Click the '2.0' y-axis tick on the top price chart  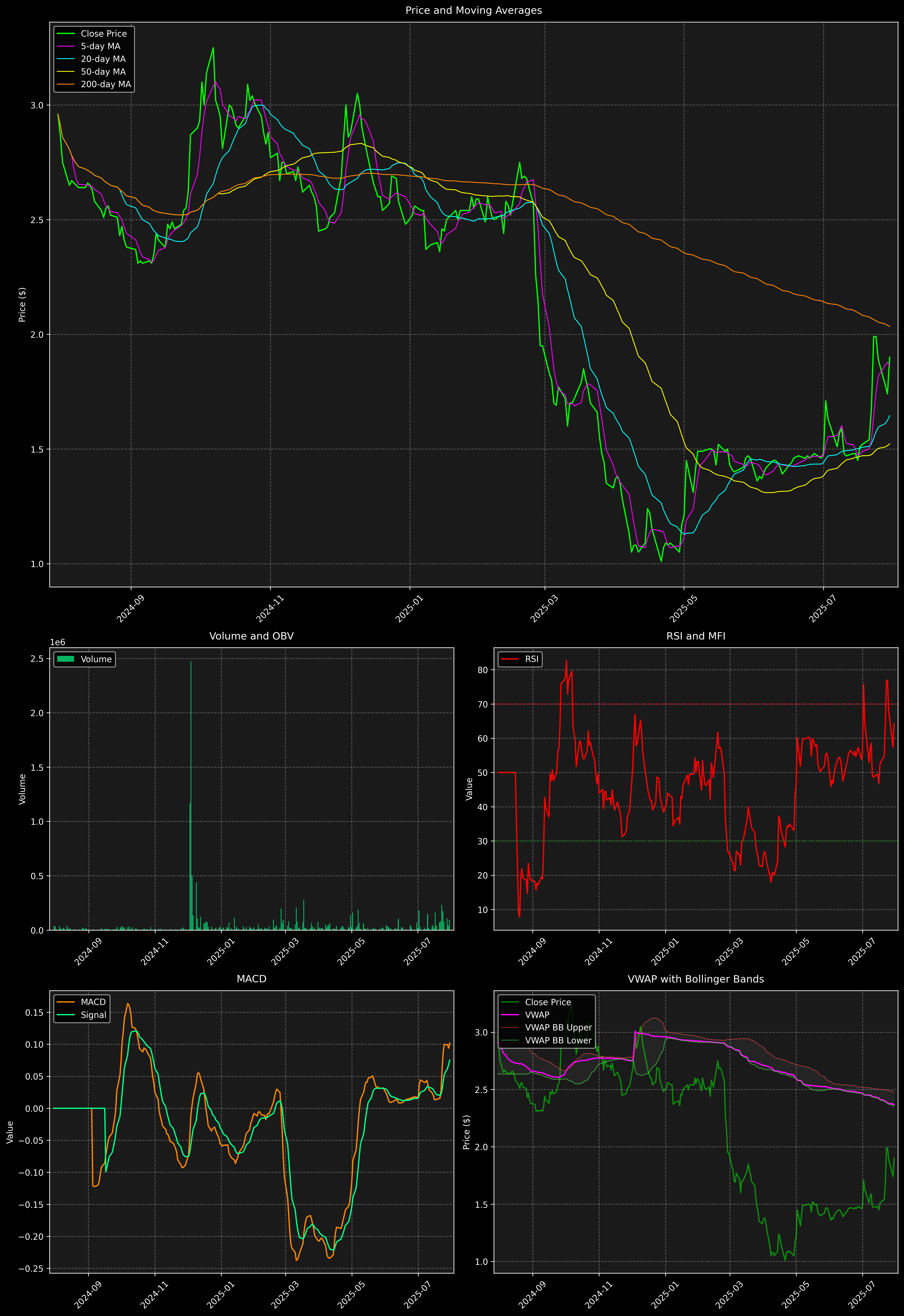click(x=37, y=335)
